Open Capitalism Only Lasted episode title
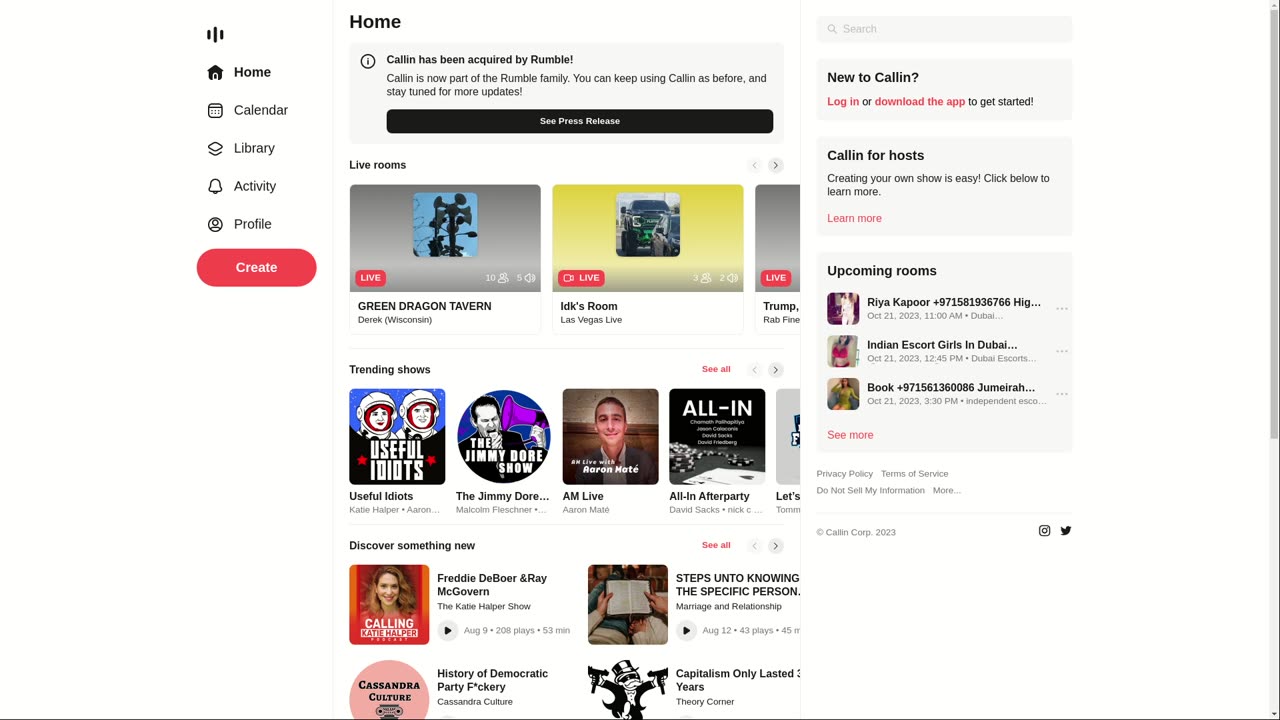 coord(738,680)
